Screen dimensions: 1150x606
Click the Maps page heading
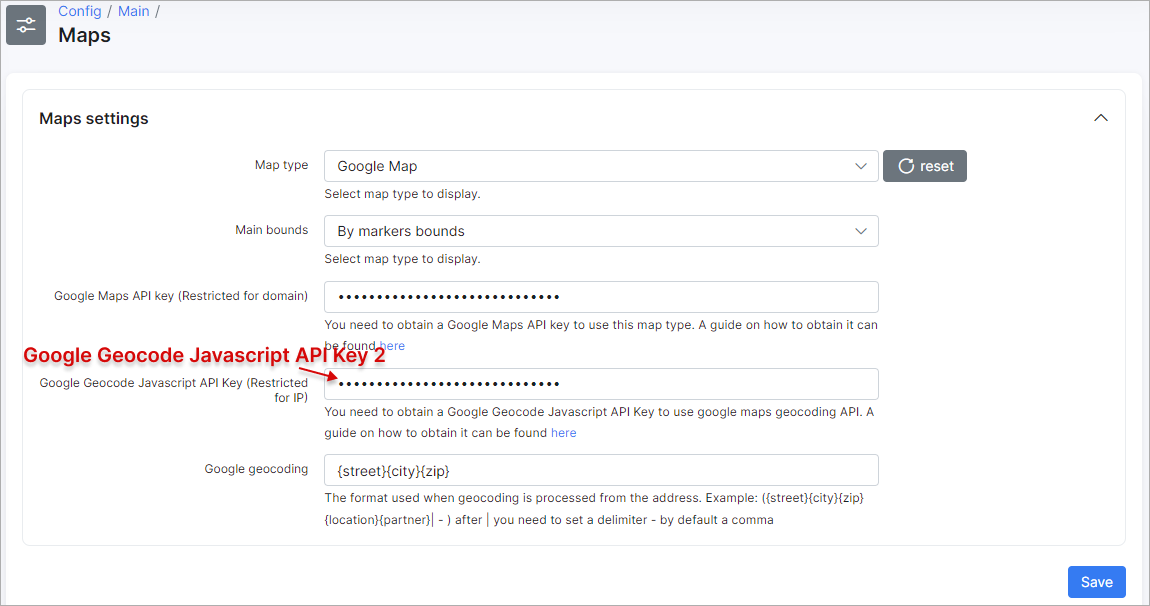click(85, 35)
